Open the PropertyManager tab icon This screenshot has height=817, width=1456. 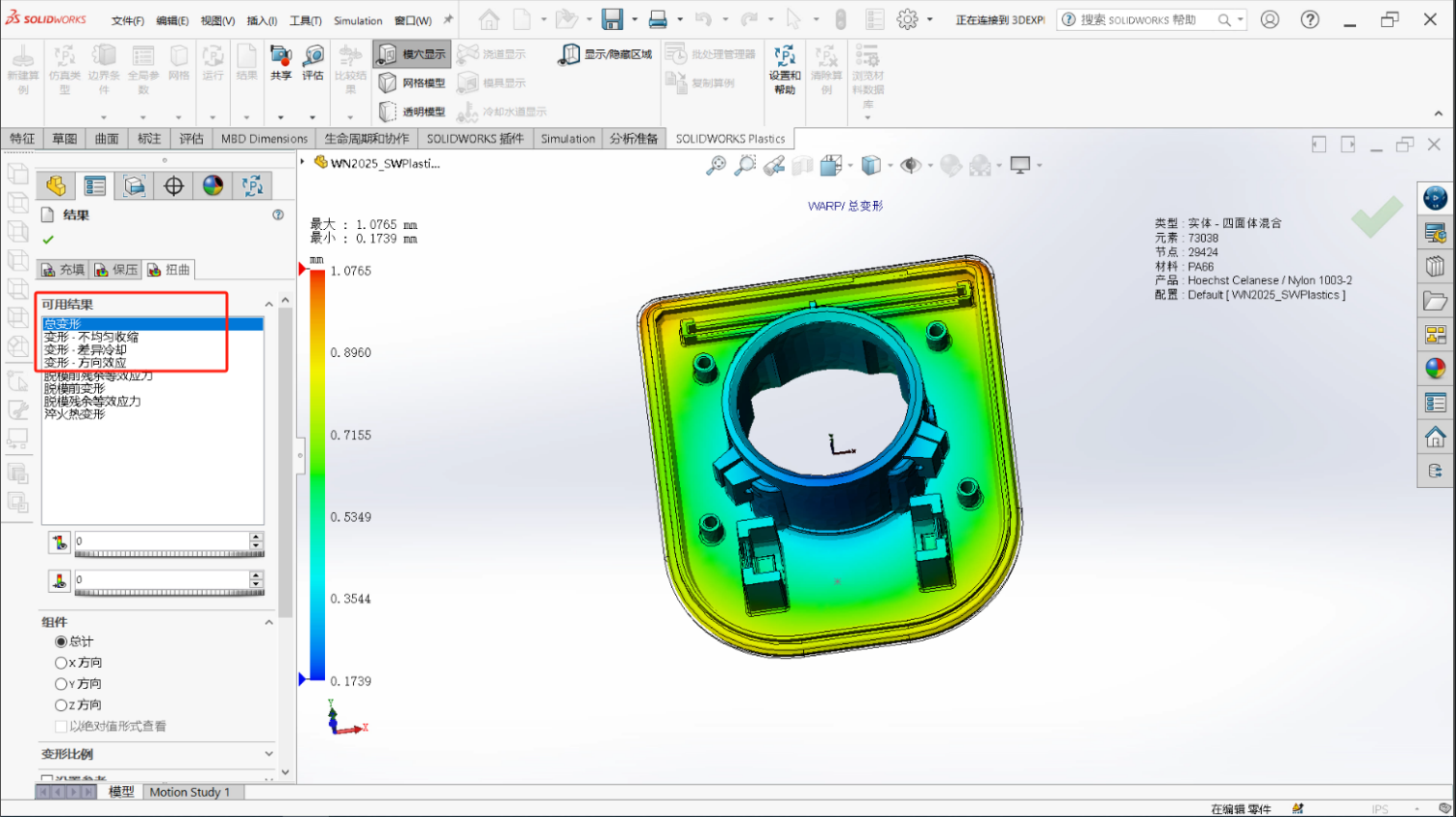[x=95, y=185]
